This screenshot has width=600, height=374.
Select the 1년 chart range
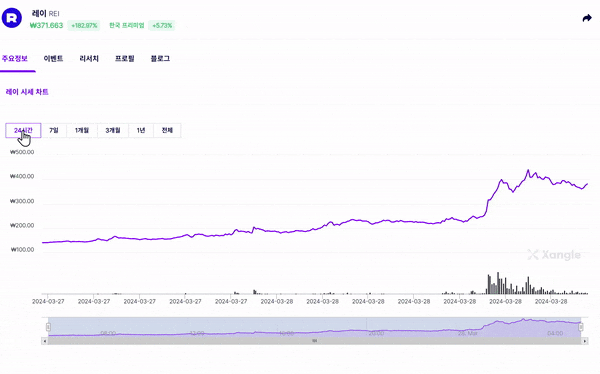(x=141, y=131)
